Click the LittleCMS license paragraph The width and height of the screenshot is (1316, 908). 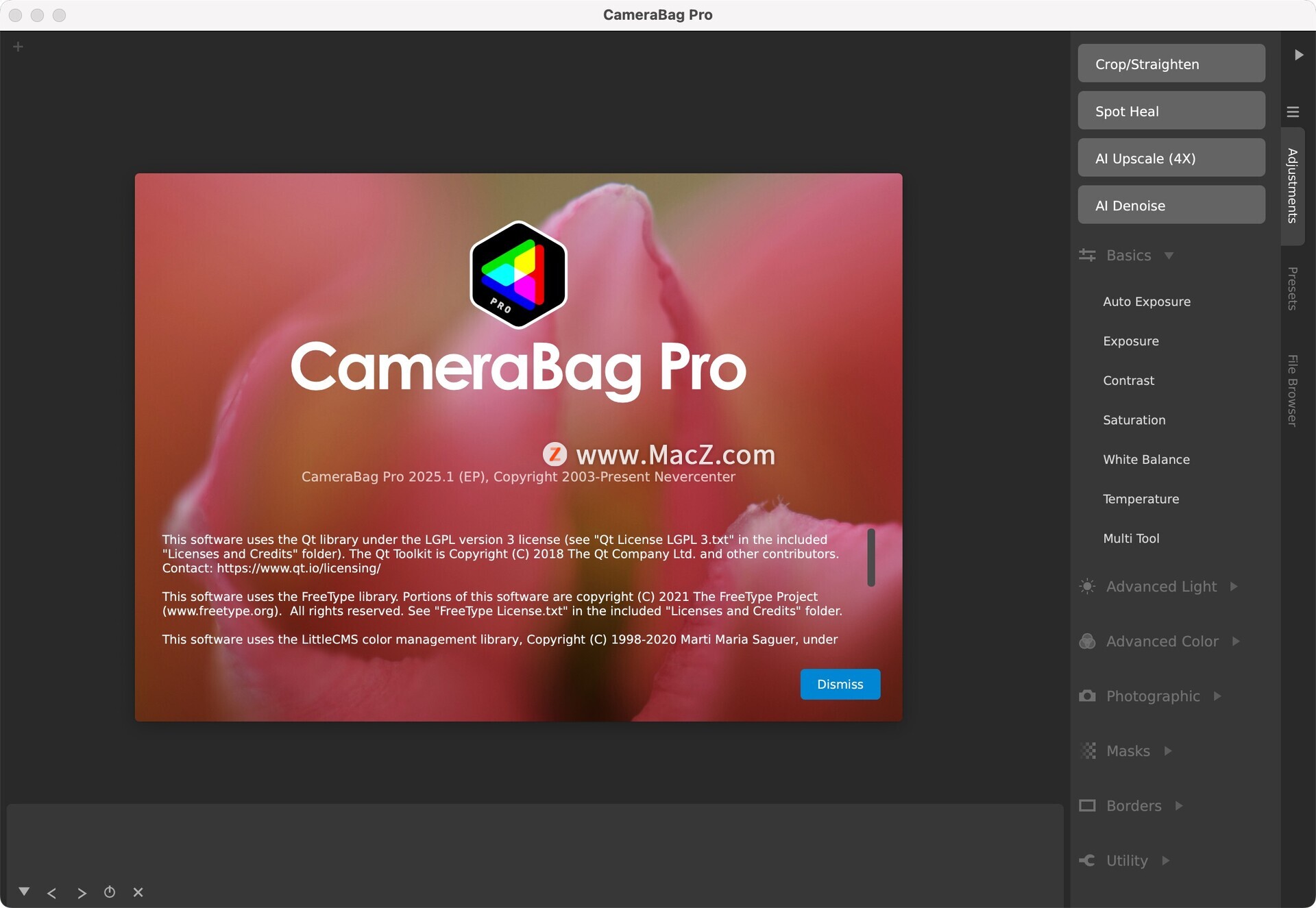tap(500, 639)
